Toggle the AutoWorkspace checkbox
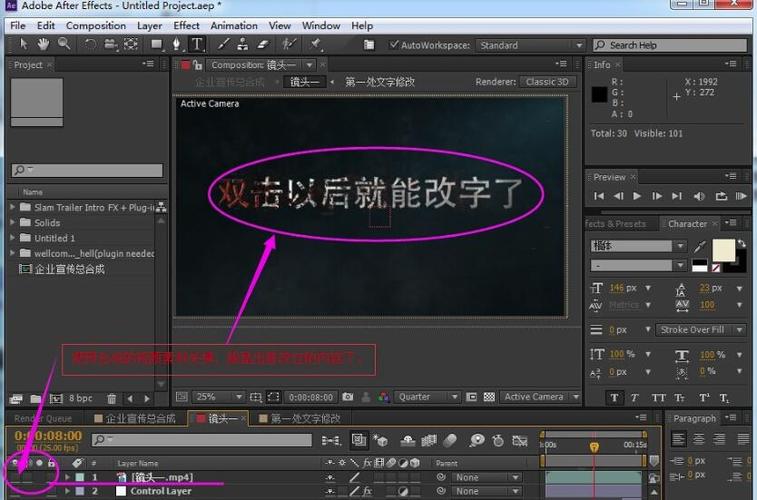This screenshot has height=500, width=757. (x=394, y=44)
